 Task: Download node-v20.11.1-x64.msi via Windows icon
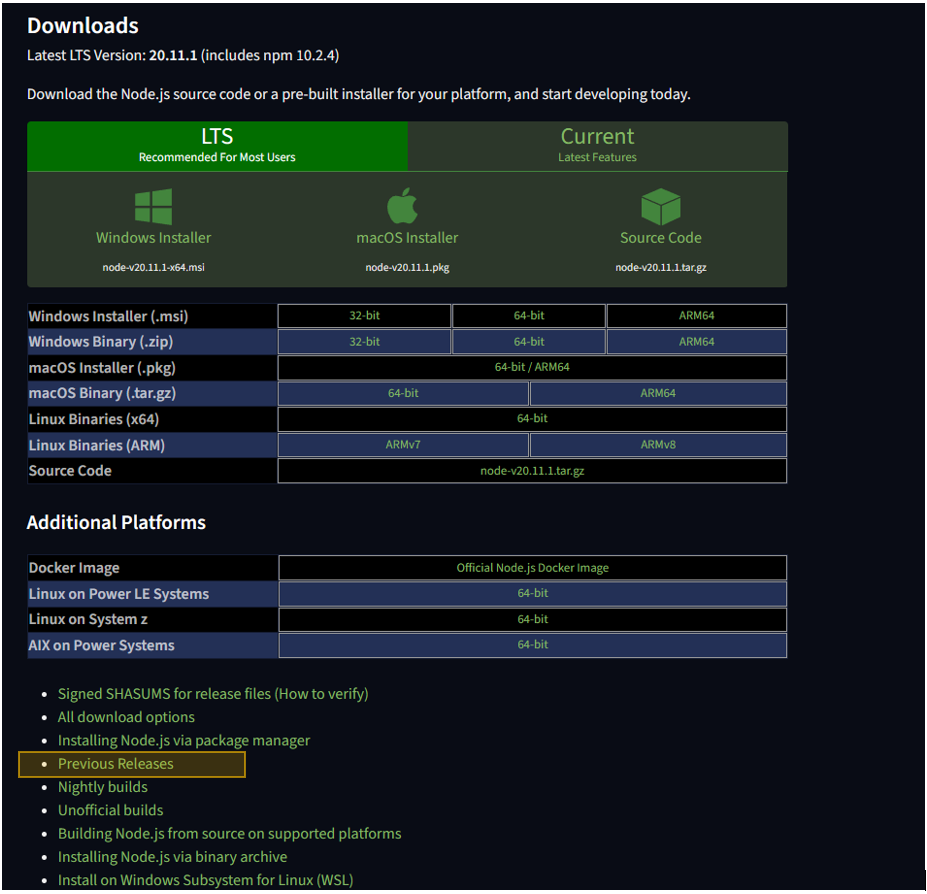pyautogui.click(x=153, y=230)
